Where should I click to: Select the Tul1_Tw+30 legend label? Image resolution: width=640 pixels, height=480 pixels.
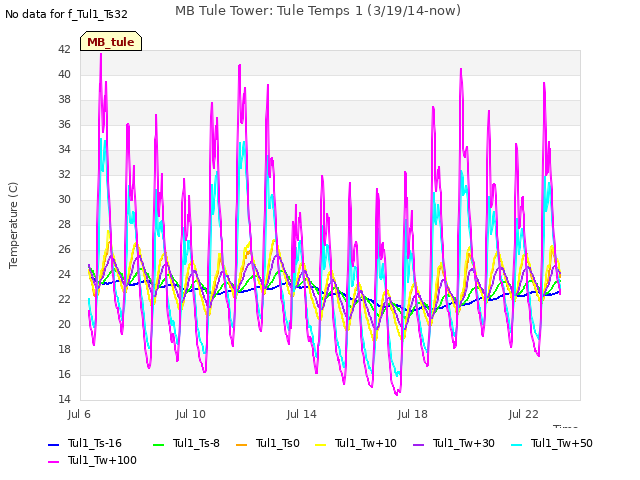pyautogui.click(x=464, y=443)
